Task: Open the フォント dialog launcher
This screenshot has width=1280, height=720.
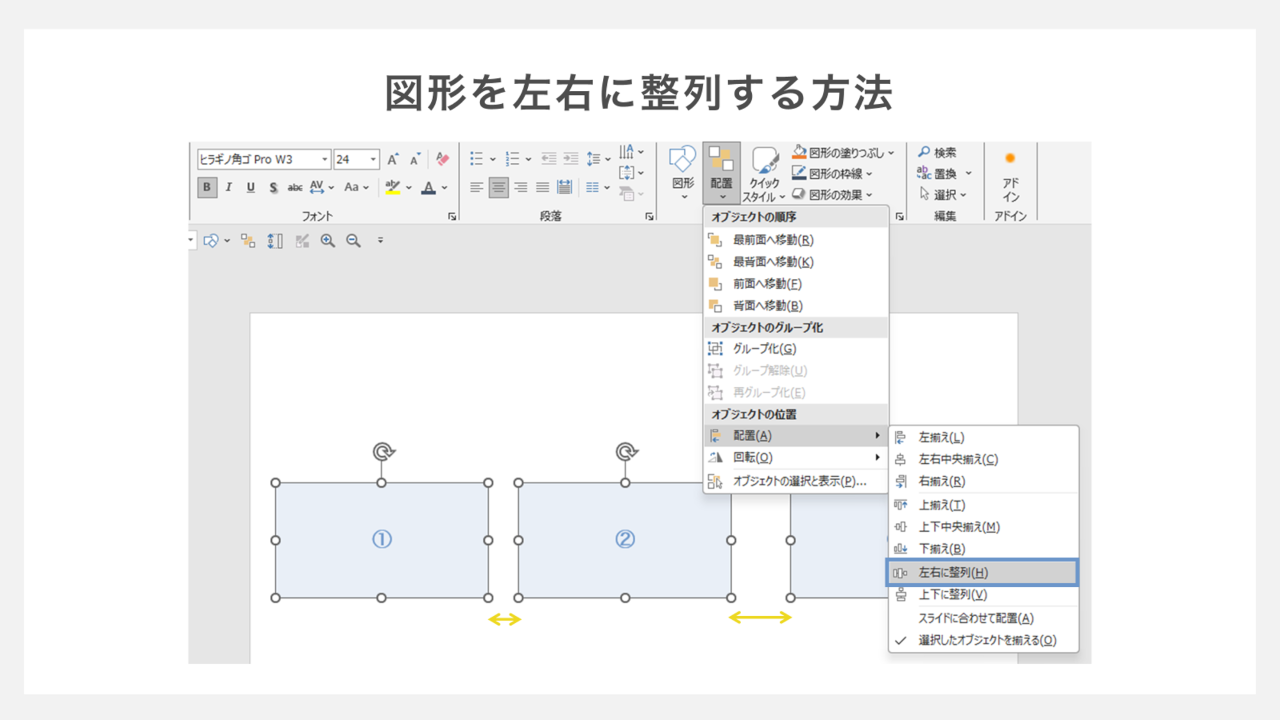Action: 452,216
